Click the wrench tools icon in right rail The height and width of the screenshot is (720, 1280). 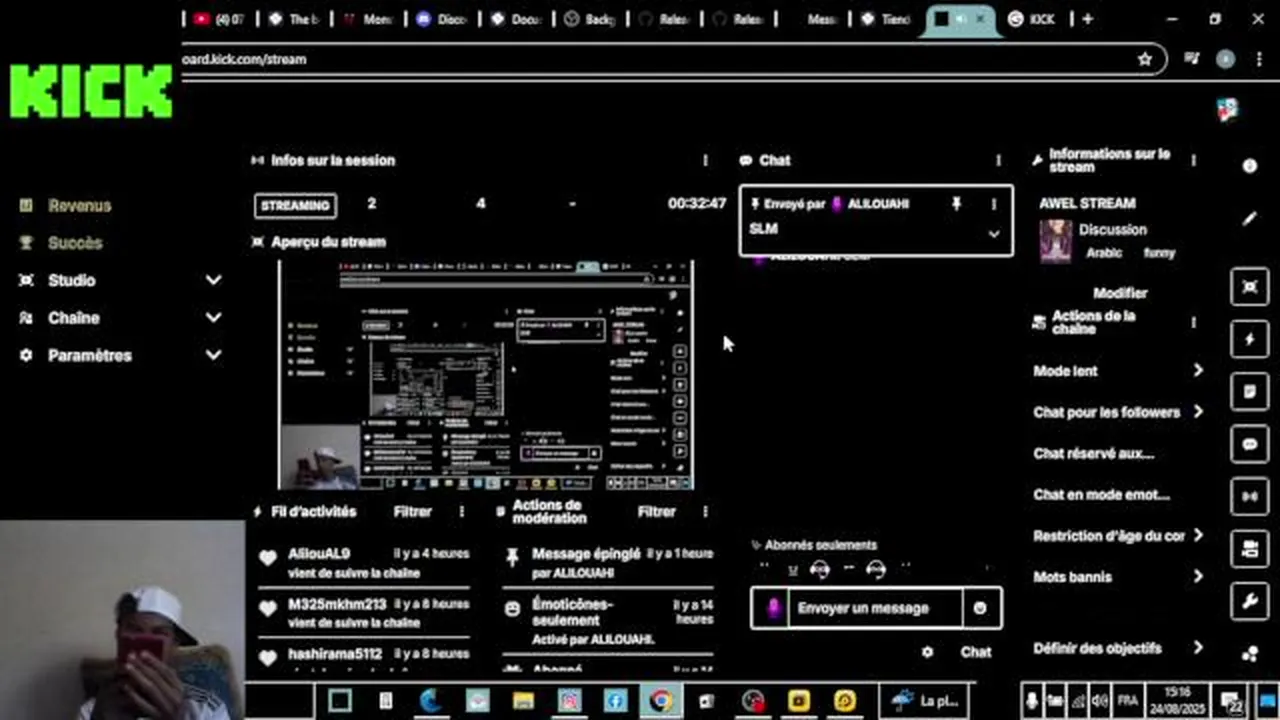[1249, 601]
